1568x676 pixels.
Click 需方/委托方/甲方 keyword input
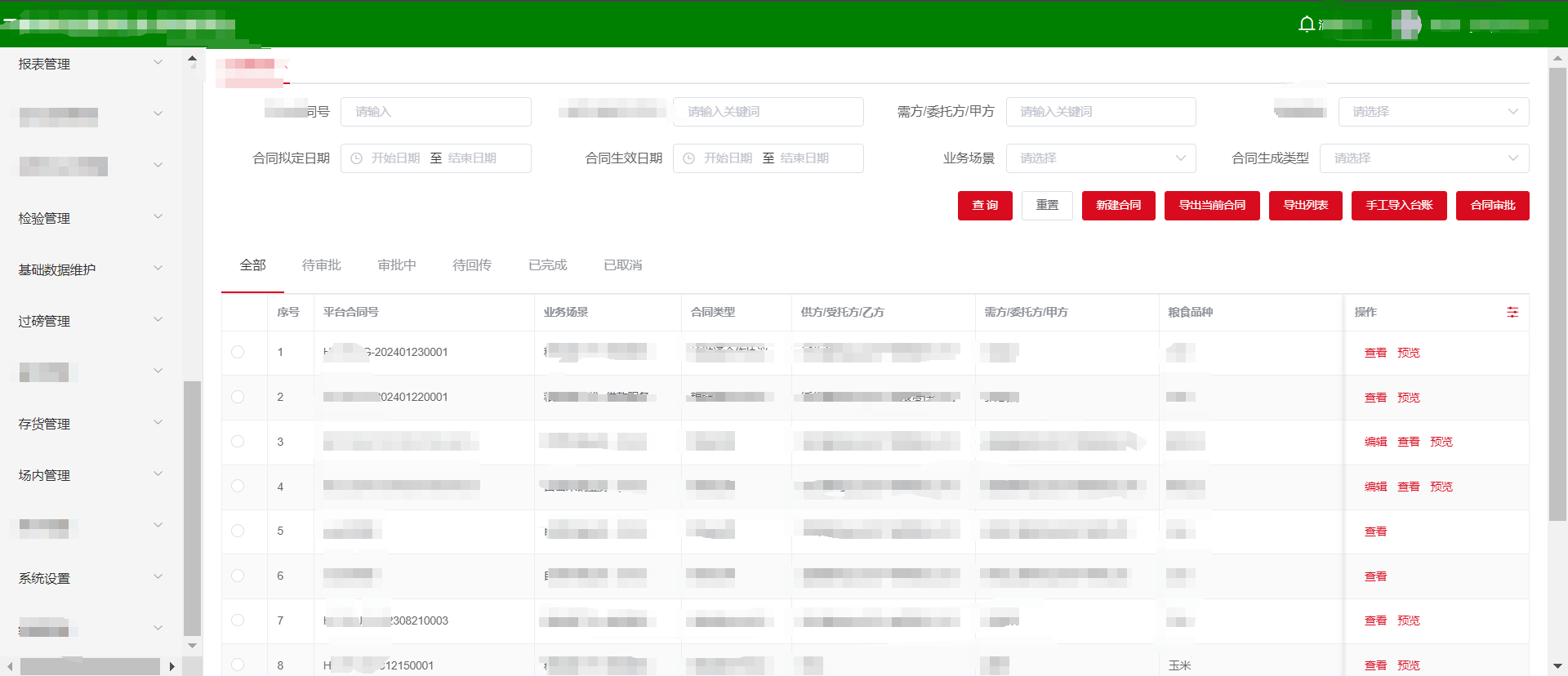[1101, 112]
